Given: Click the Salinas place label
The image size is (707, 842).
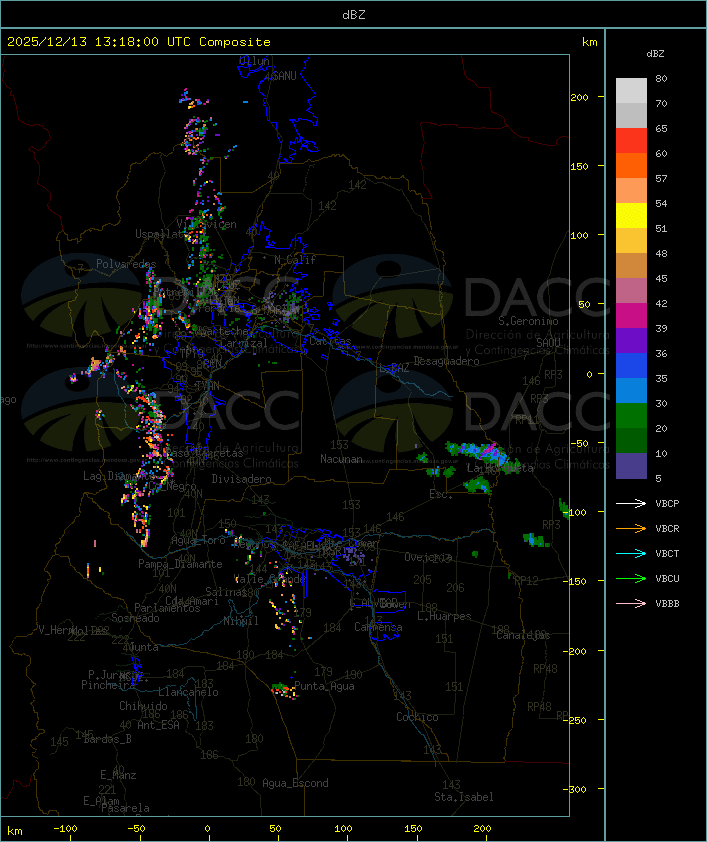Looking at the screenshot, I should [x=226, y=592].
